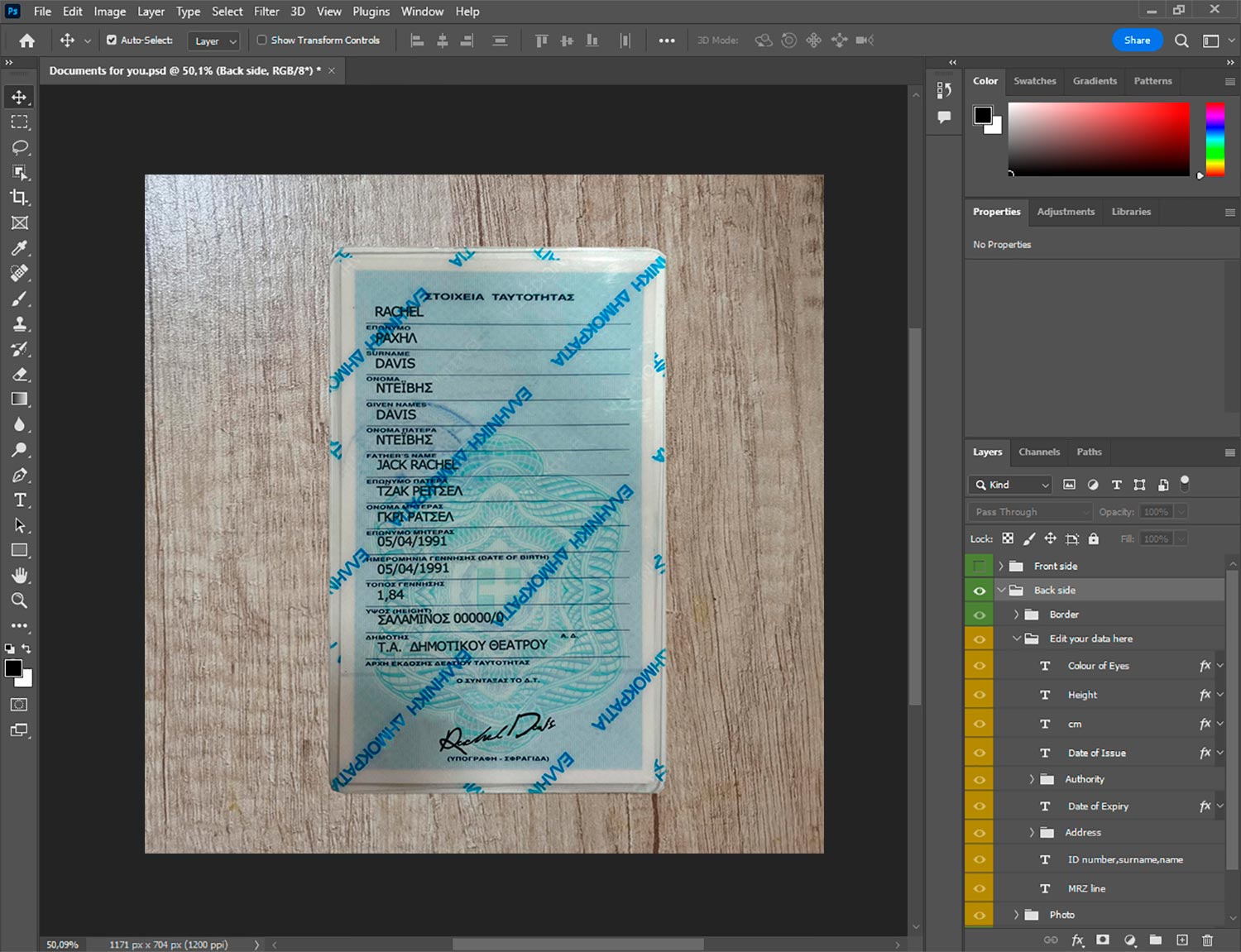This screenshot has height=952, width=1241.
Task: Click the hue spectrum slider strip
Action: pos(1215,138)
